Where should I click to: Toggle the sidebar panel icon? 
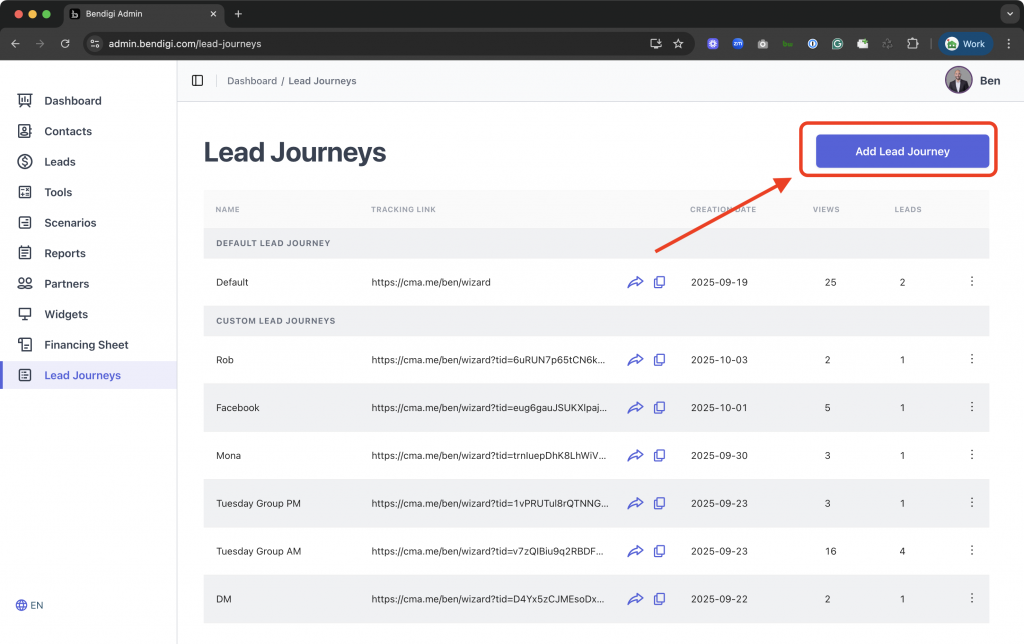point(197,81)
